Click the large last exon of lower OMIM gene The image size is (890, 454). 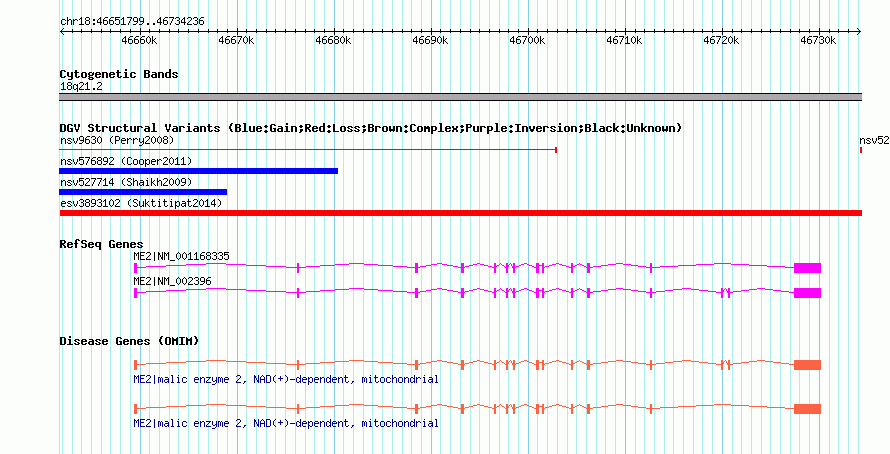pos(807,409)
